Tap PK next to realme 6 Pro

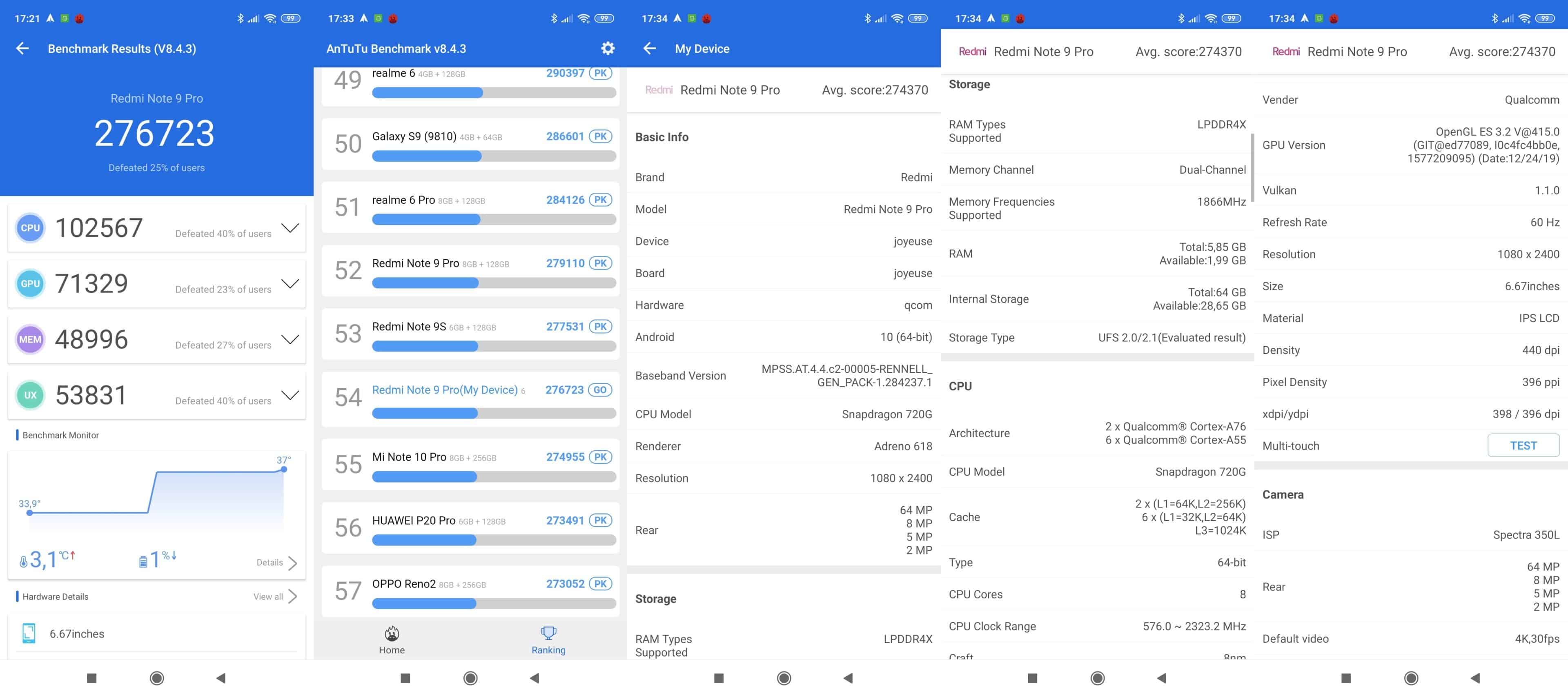tap(600, 200)
